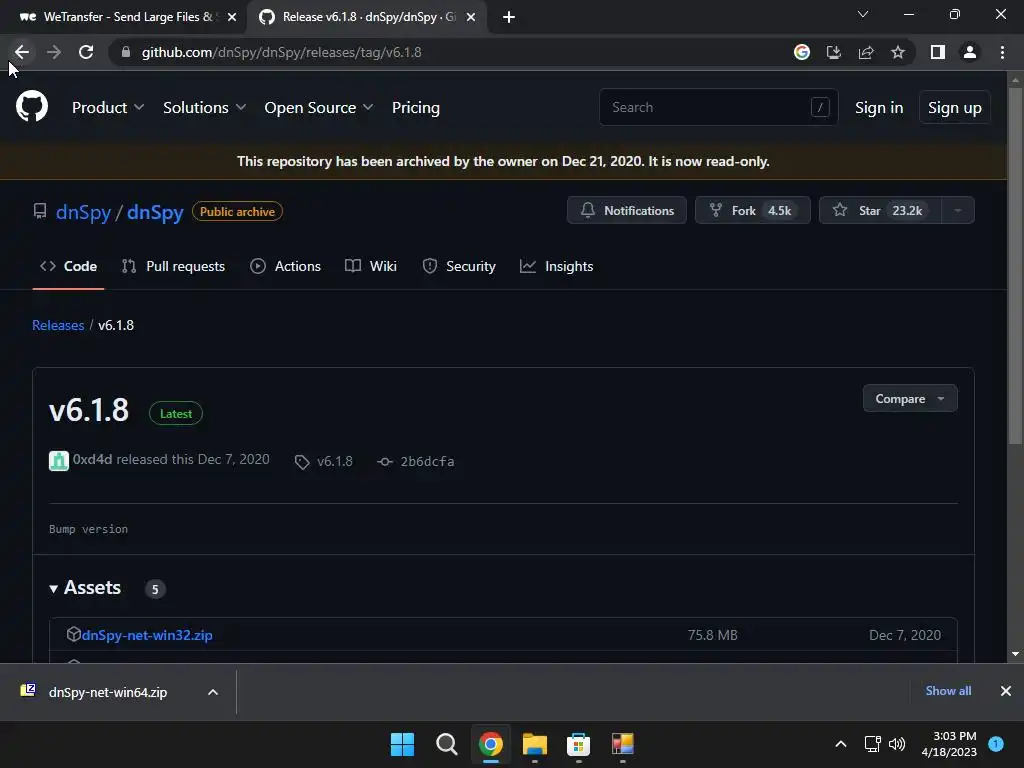Image resolution: width=1024 pixels, height=768 pixels.
Task: Open the dropdown arrow next to Star
Action: pos(958,210)
